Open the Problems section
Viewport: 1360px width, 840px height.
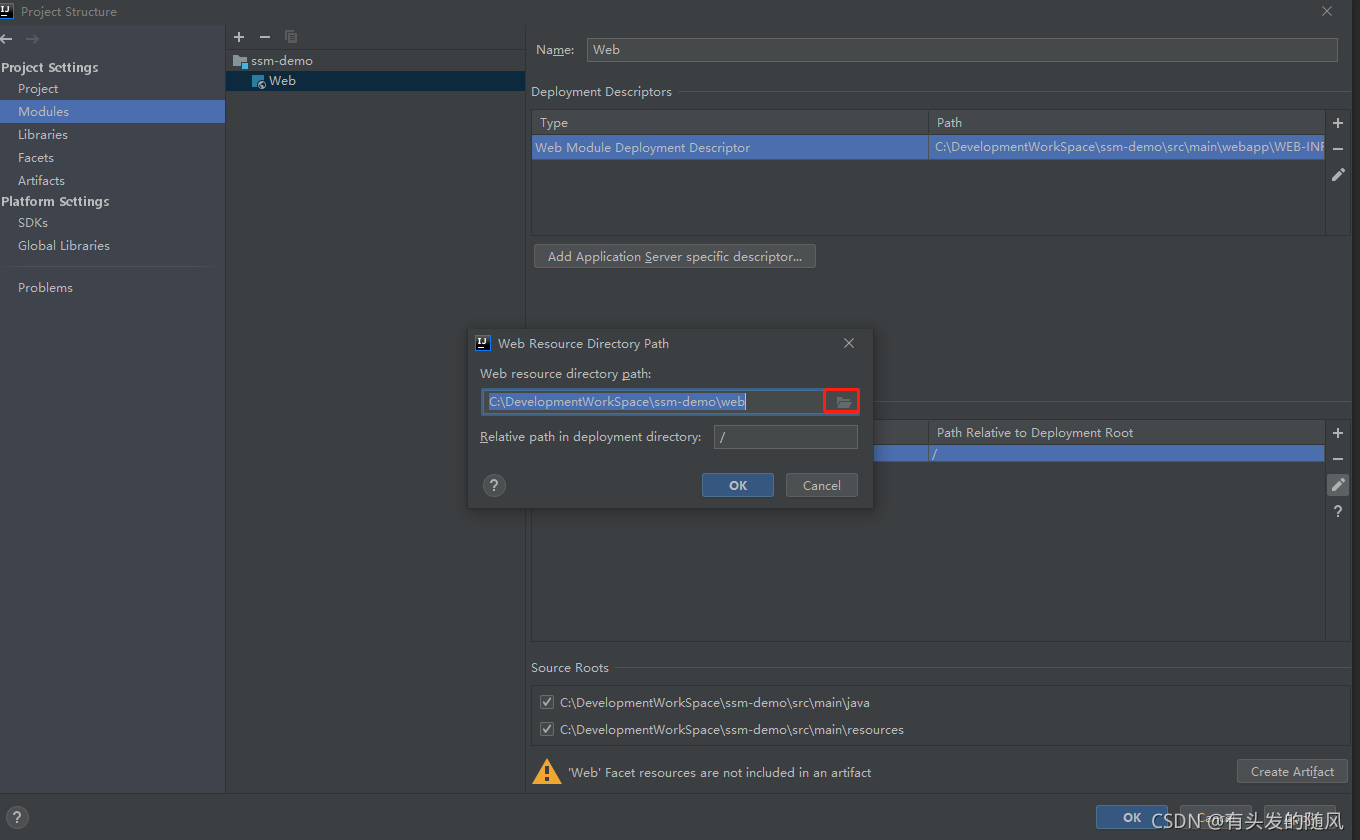(x=45, y=288)
